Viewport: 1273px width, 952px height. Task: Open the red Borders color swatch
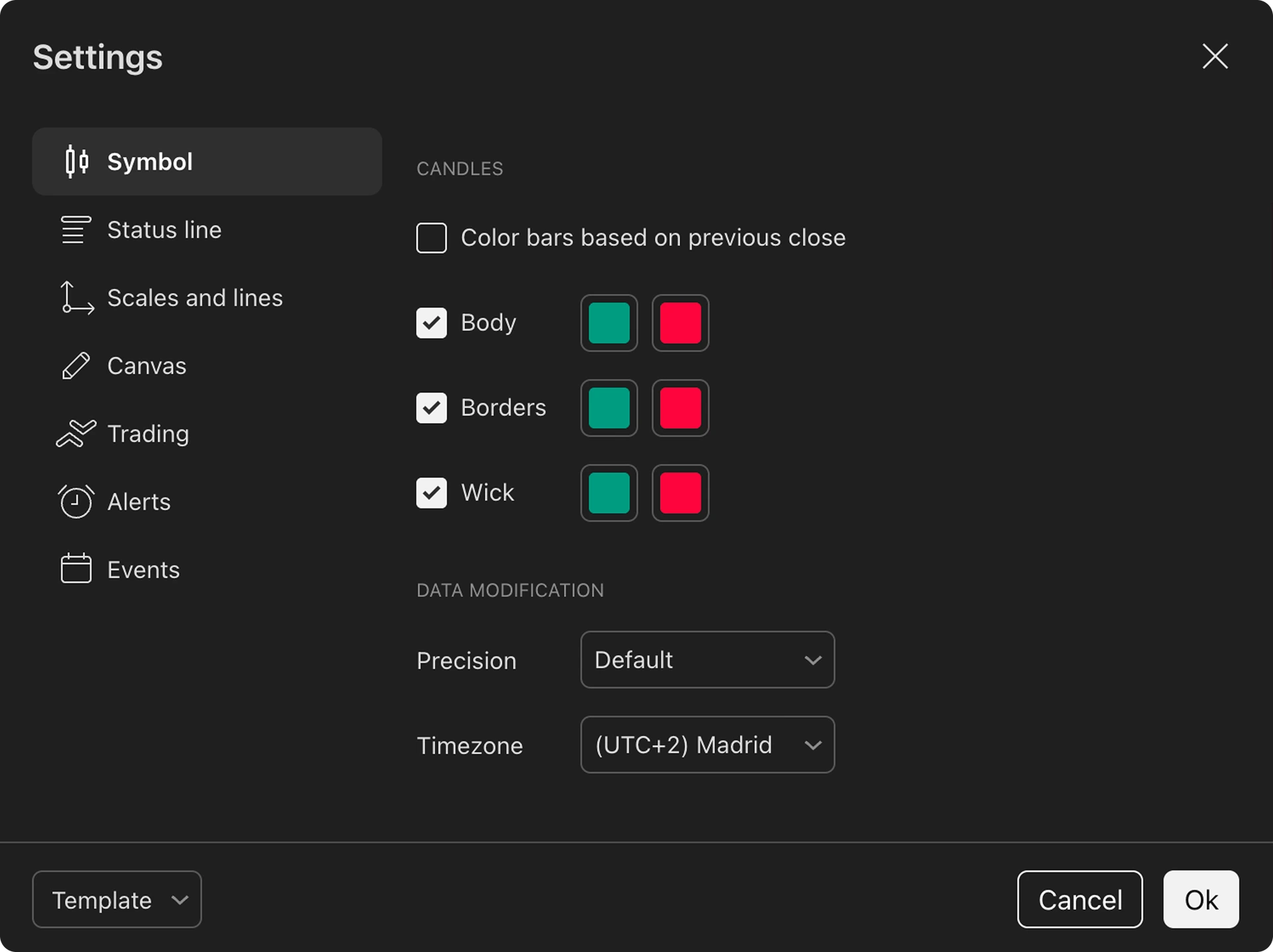pos(680,408)
